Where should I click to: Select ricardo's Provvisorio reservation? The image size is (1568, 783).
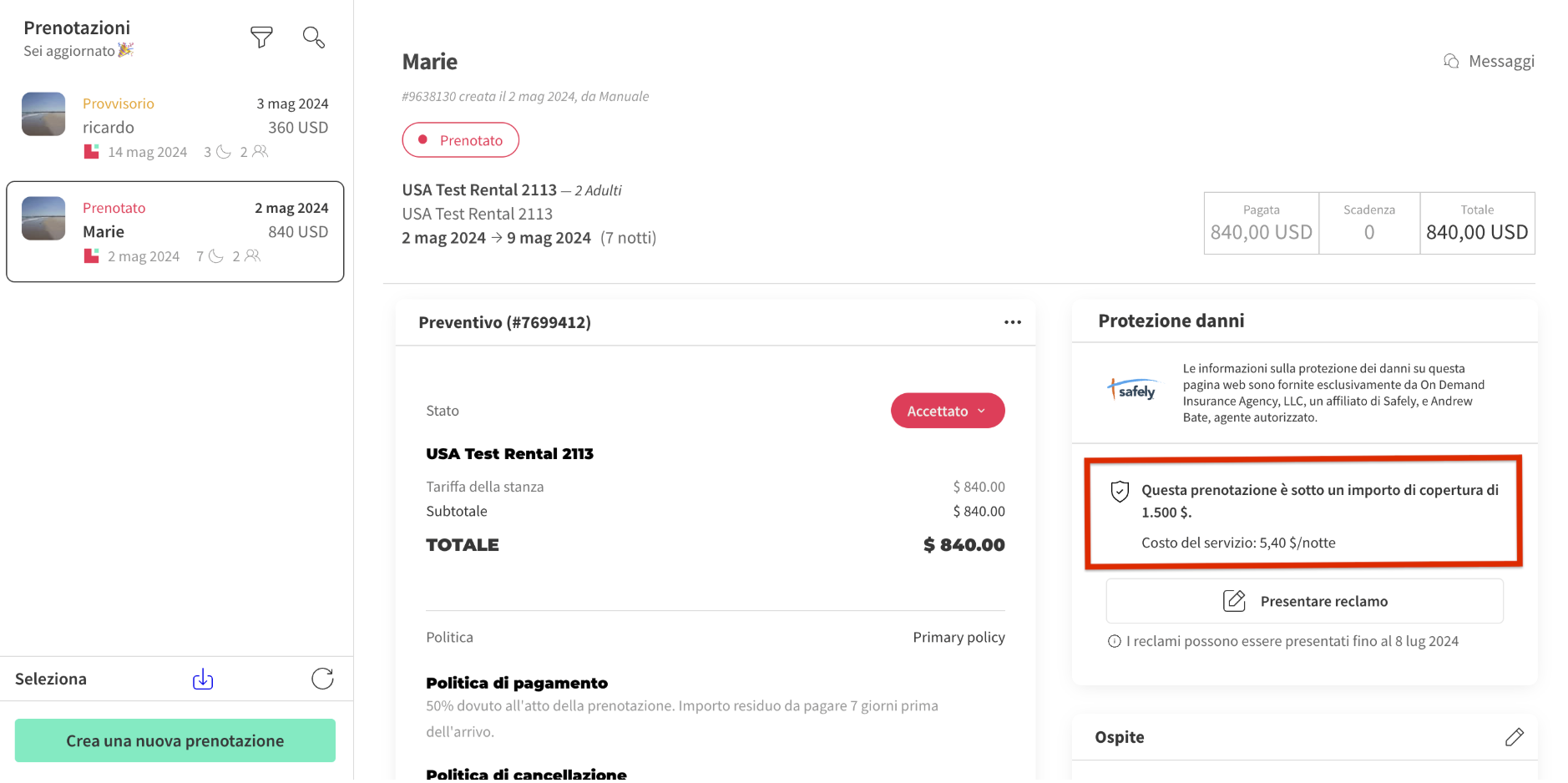pyautogui.click(x=175, y=127)
